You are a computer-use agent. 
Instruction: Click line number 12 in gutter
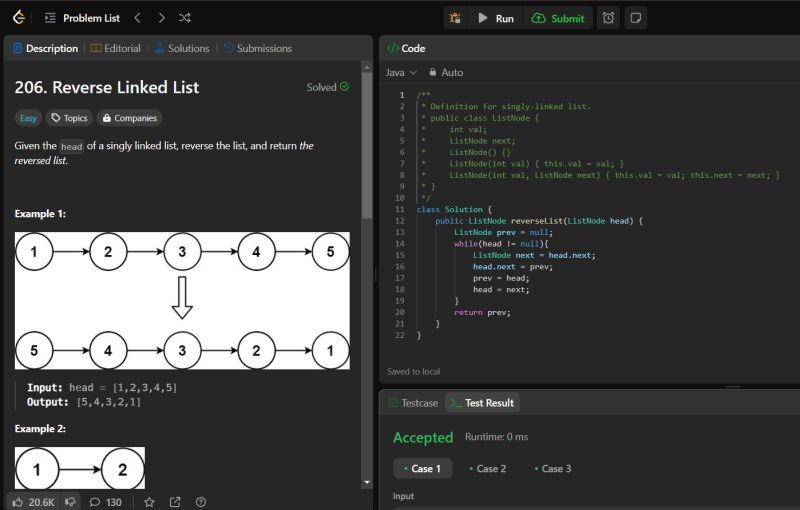coord(399,221)
